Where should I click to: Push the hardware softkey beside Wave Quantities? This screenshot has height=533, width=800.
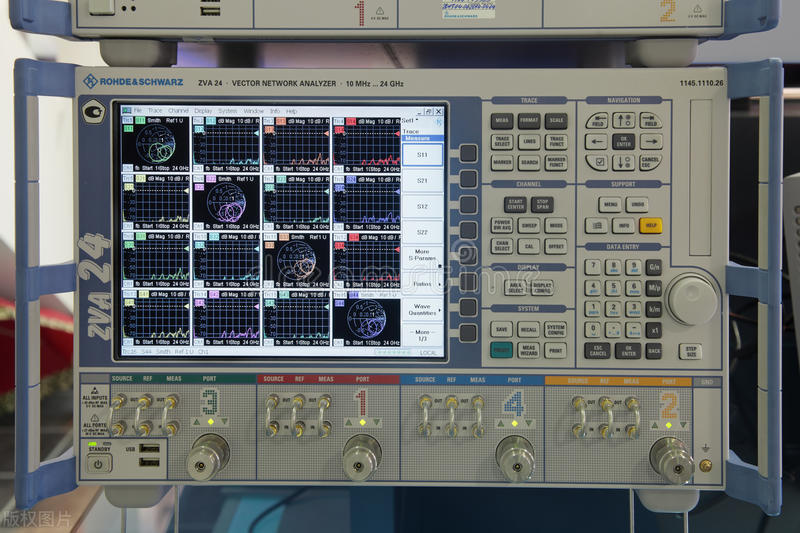pos(468,308)
